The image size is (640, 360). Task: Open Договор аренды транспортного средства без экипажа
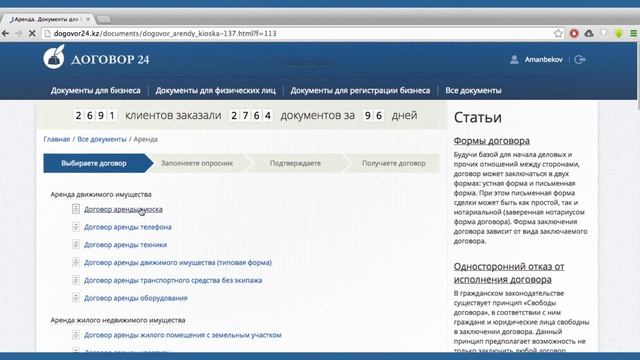[x=173, y=280]
